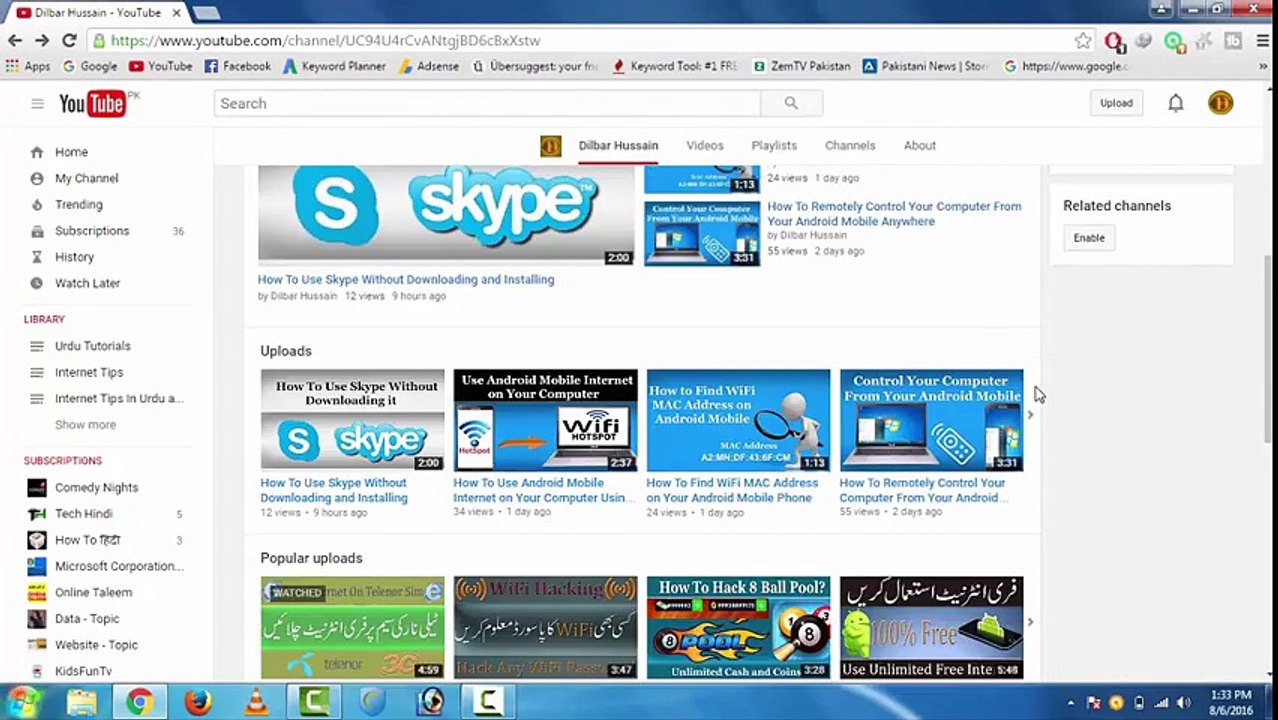The width and height of the screenshot is (1278, 720).
Task: Click the browser back arrow
Action: (x=15, y=41)
